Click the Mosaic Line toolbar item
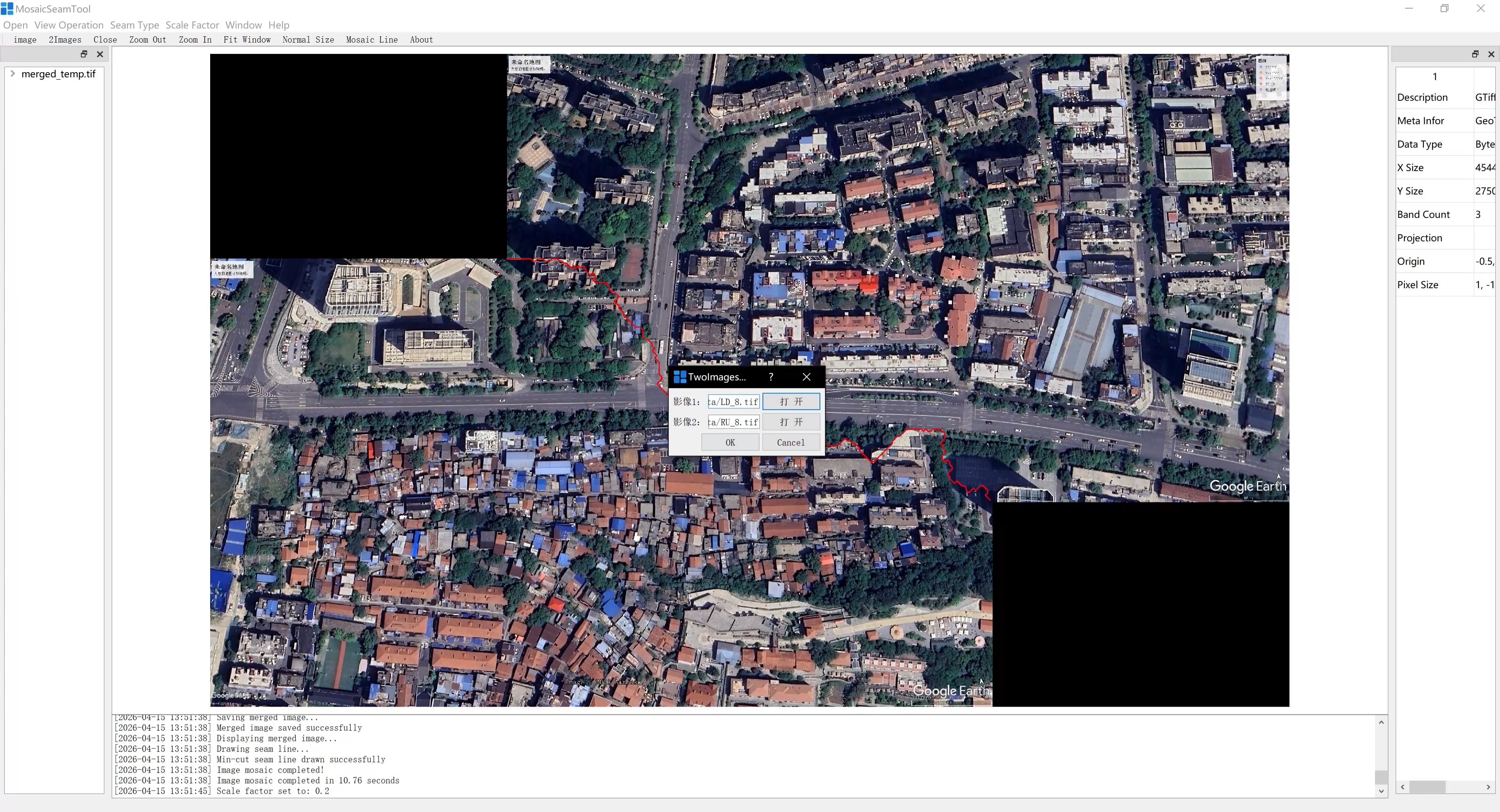 point(371,39)
